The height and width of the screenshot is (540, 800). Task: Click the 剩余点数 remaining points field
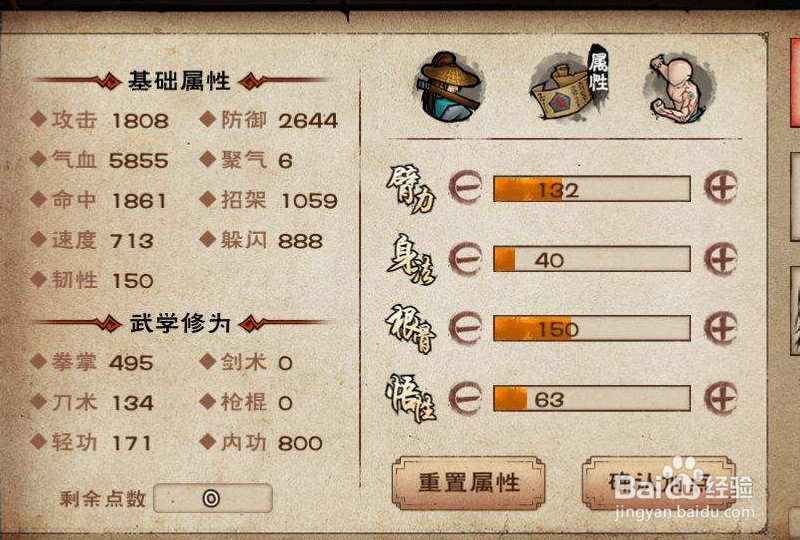[x=212, y=498]
